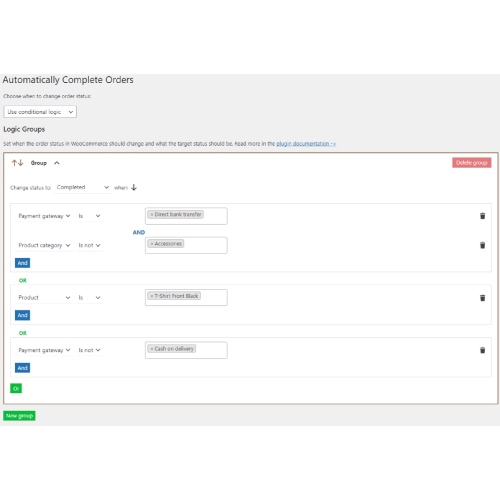The height and width of the screenshot is (500, 500).
Task: Open the Is operator for T-Shirt Front Black
Action: click(x=89, y=297)
